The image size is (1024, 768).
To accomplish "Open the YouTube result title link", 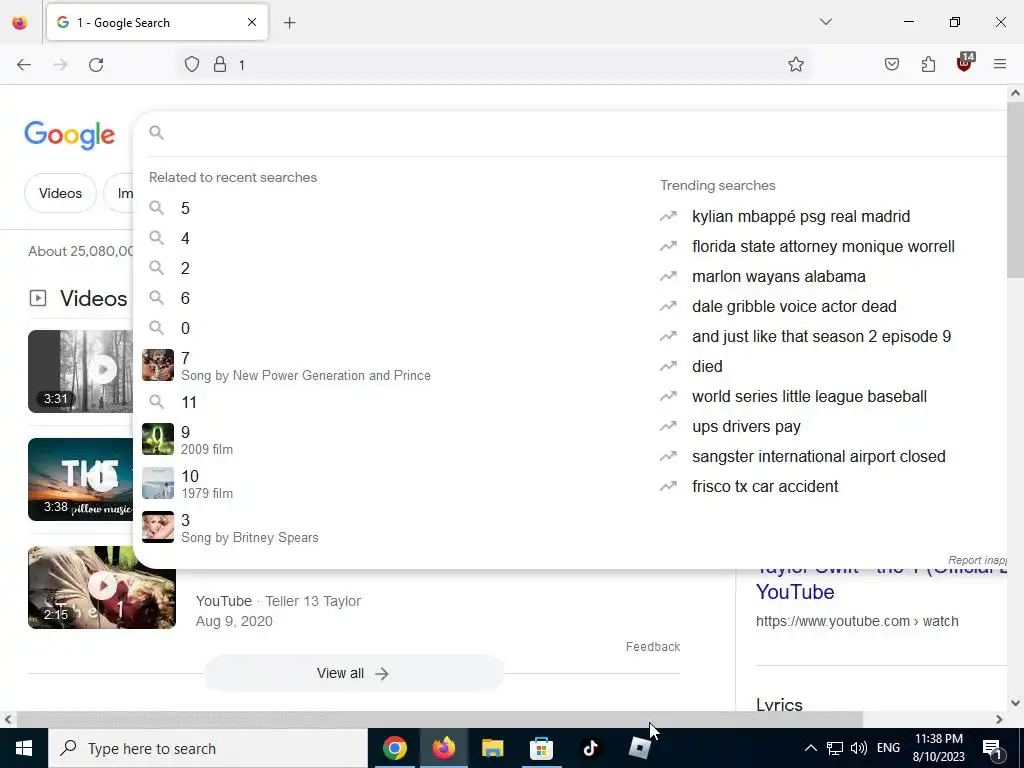I will 795,592.
